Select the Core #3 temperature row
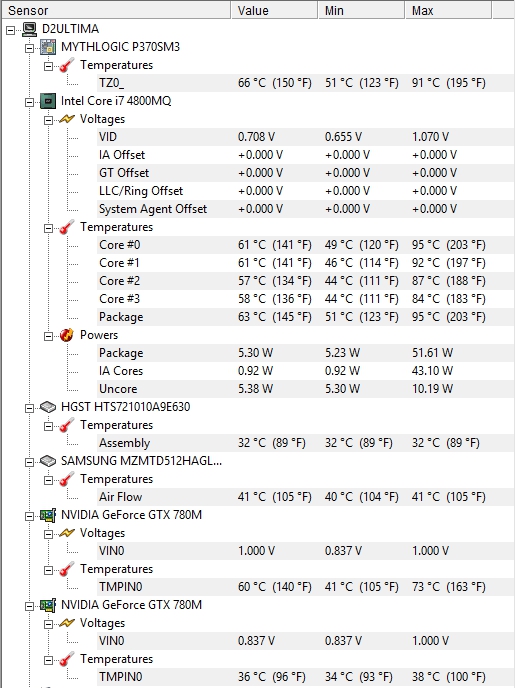 click(306, 299)
